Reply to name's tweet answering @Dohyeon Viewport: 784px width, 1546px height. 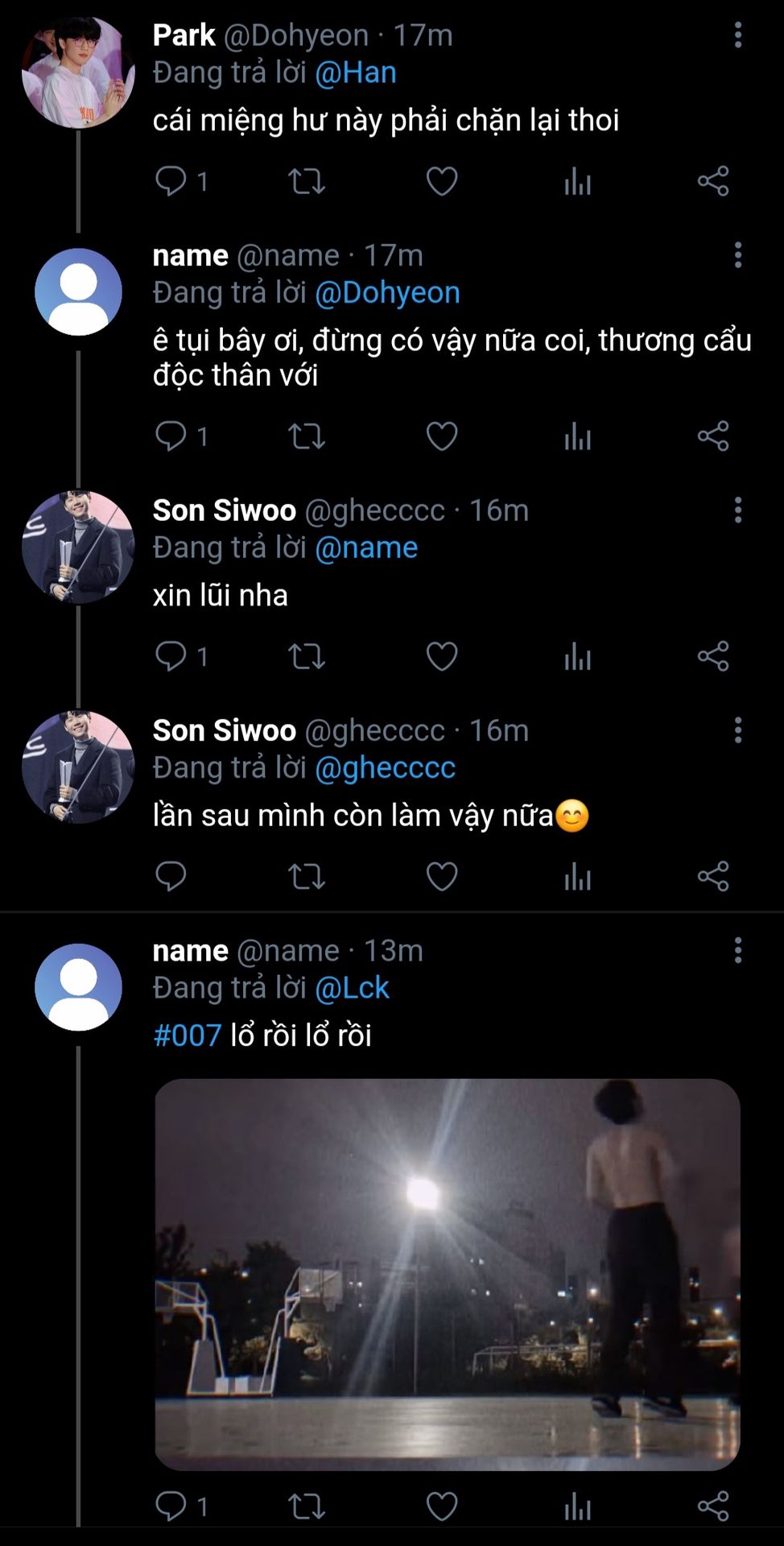pos(171,436)
